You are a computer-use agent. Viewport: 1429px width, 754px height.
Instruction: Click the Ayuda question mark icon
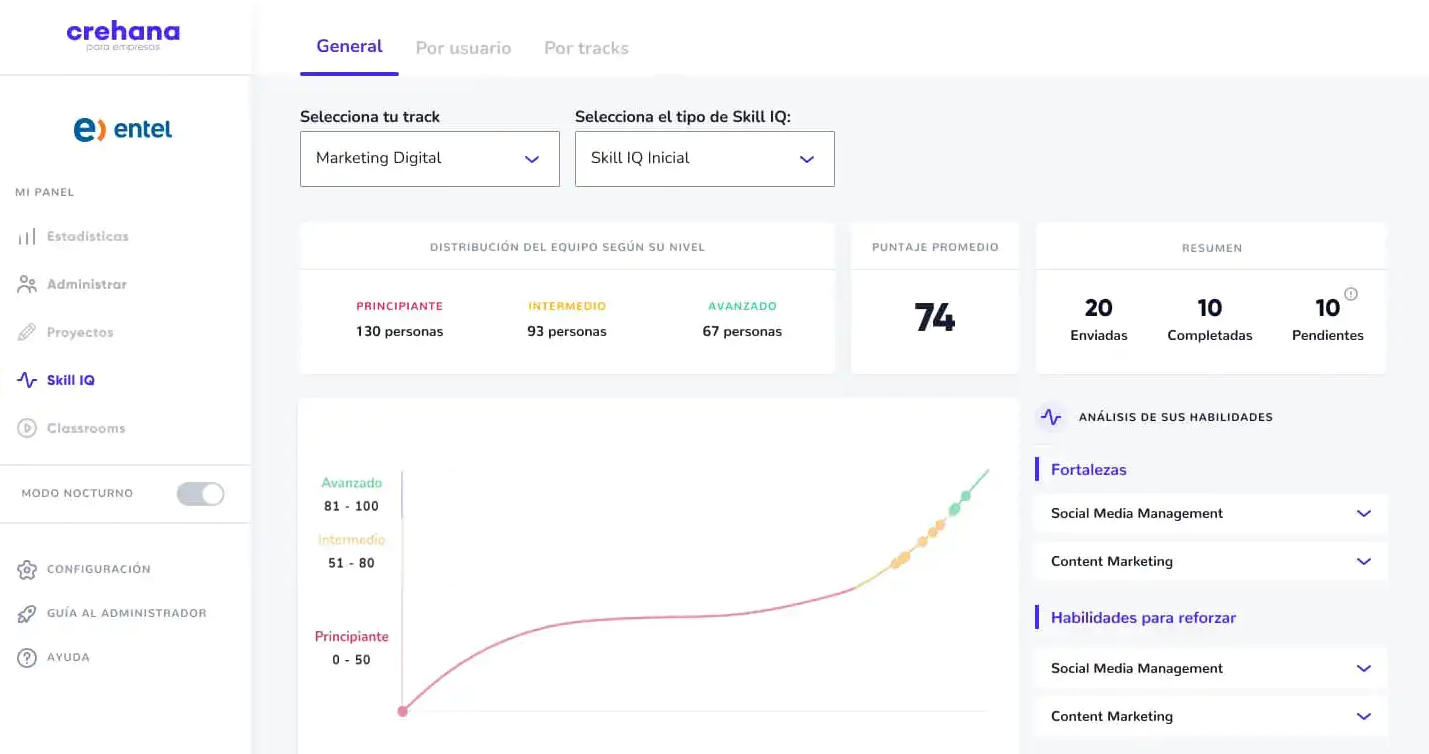click(27, 658)
